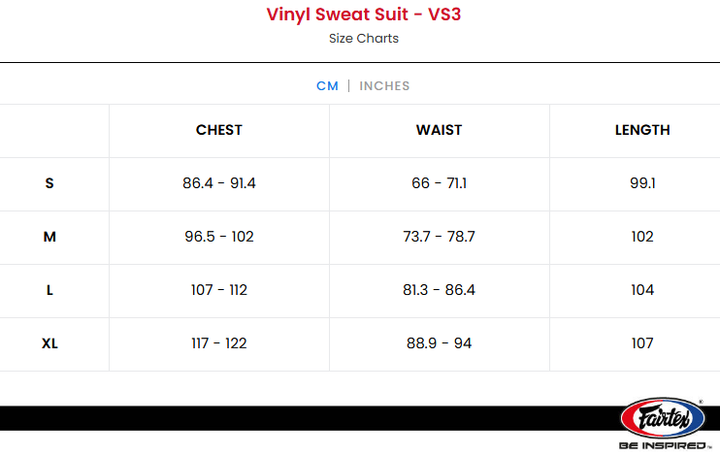Click the XL size row label
The width and height of the screenshot is (720, 454).
point(50,343)
